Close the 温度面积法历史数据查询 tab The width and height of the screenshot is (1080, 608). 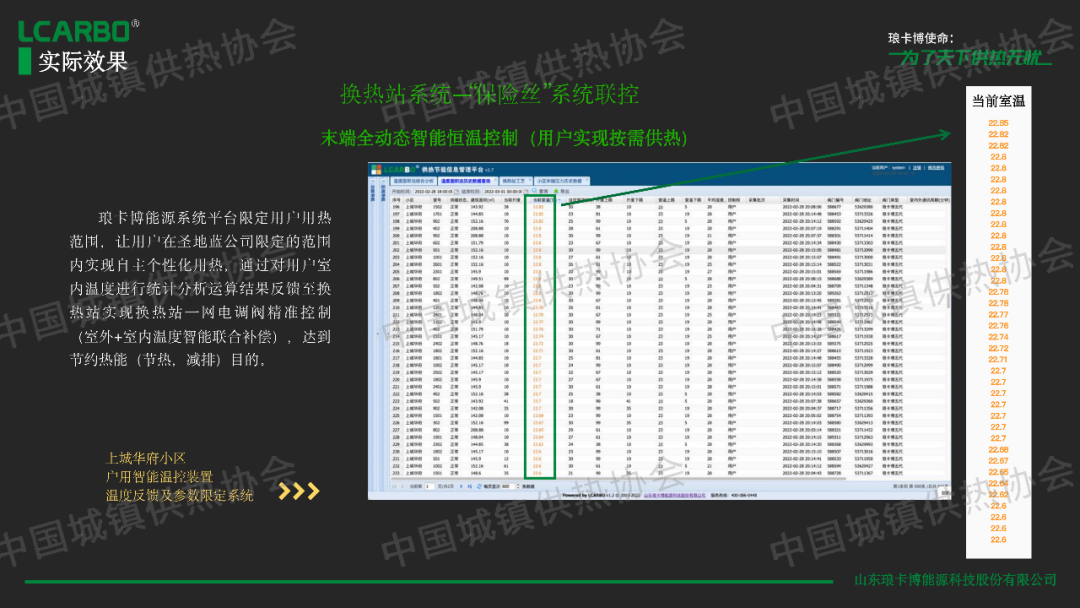pyautogui.click(x=495, y=181)
